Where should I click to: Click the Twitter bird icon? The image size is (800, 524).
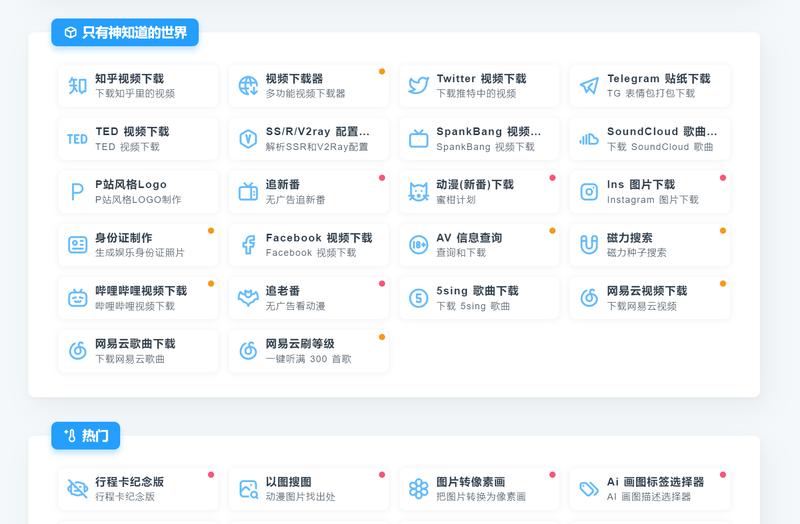click(418, 86)
